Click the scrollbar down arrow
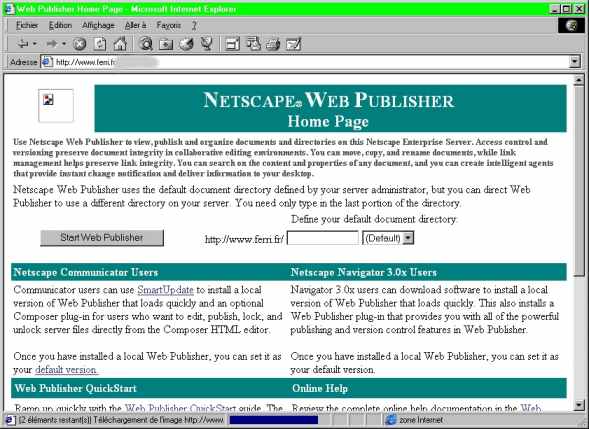The image size is (589, 429). (x=579, y=405)
